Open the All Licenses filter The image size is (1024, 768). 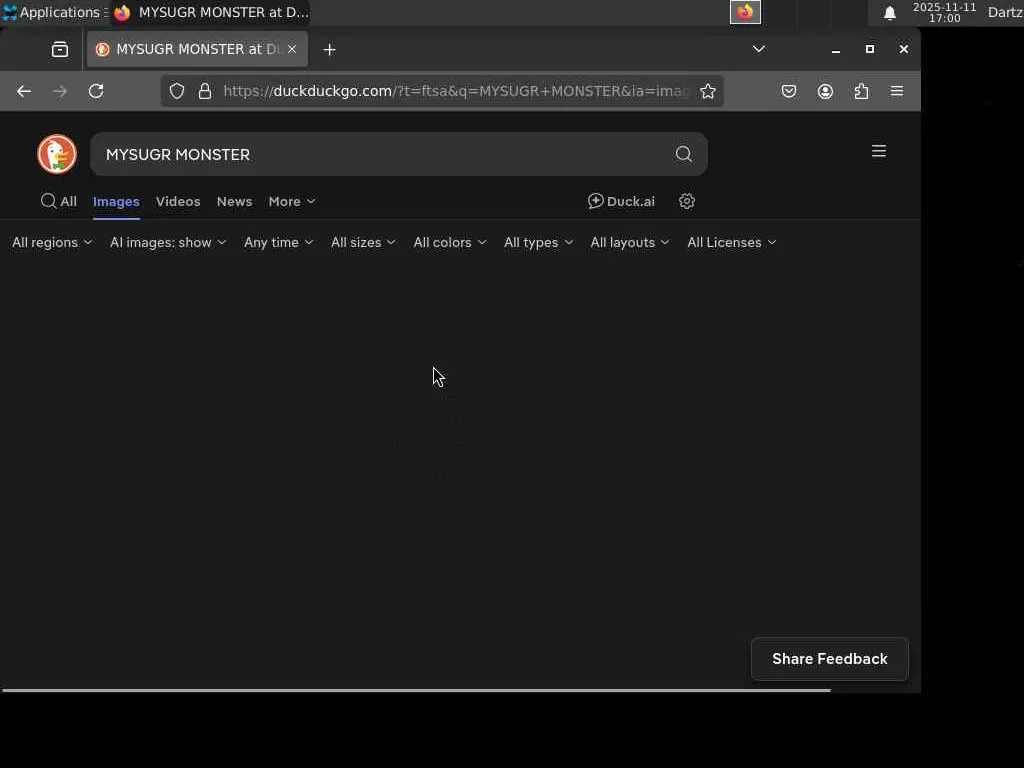coord(731,242)
